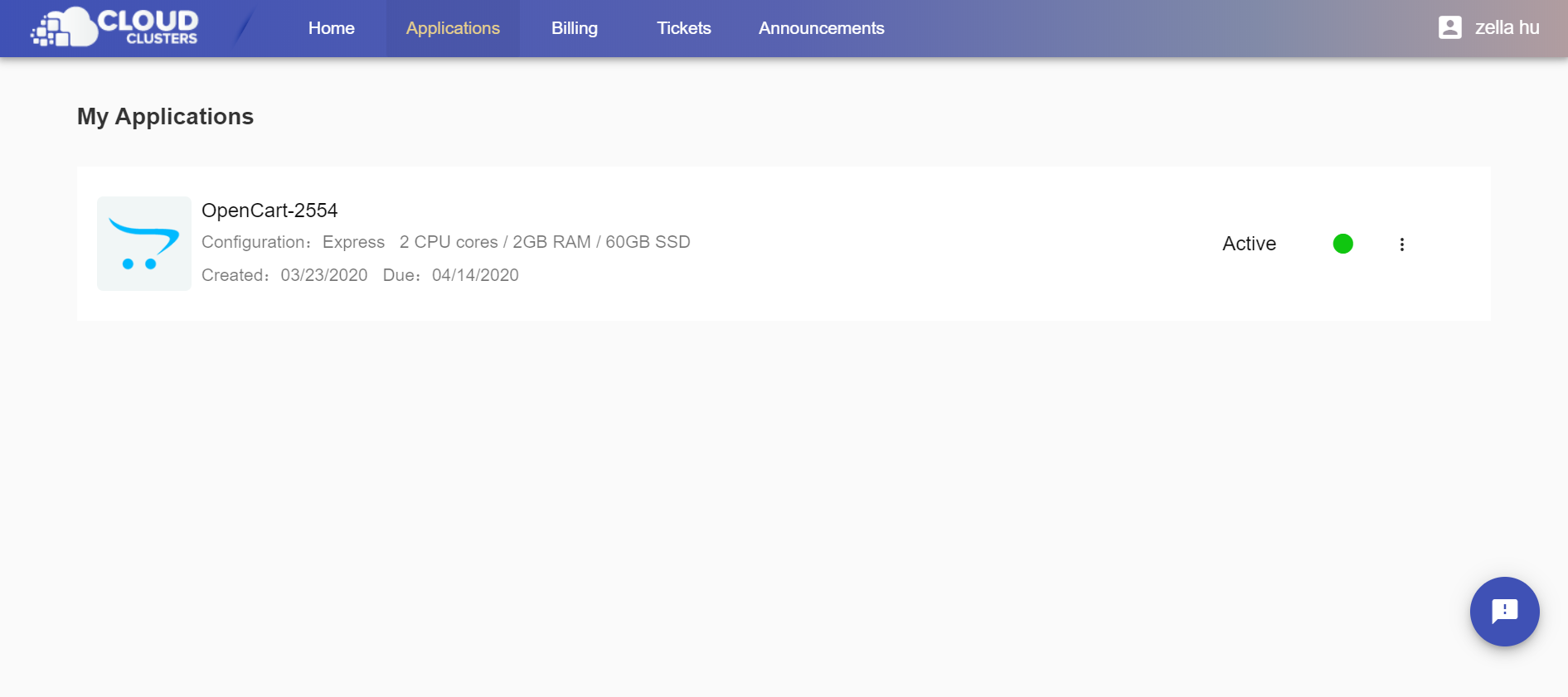Open the Tickets page
This screenshot has height=697, width=1568.
point(683,28)
